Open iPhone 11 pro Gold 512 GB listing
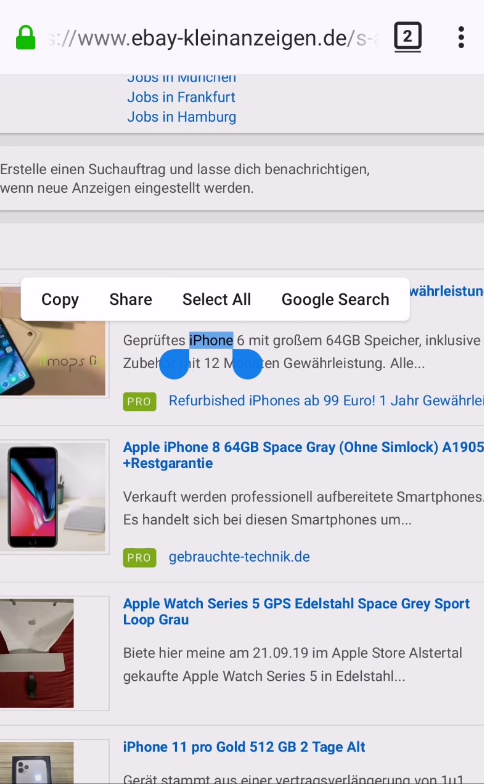Screen dimensions: 484x784 coord(244,747)
